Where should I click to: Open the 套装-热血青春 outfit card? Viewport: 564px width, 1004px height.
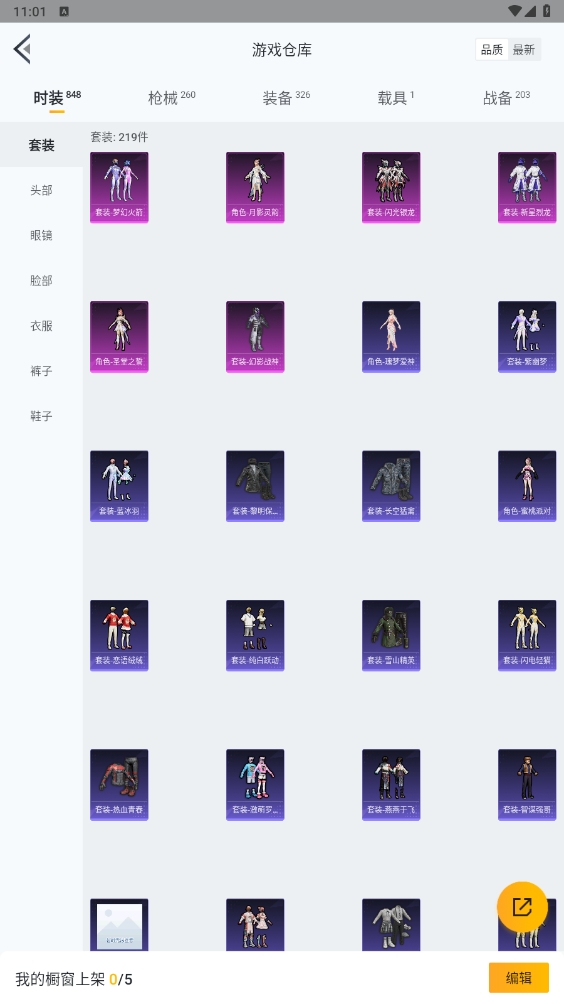(119, 785)
